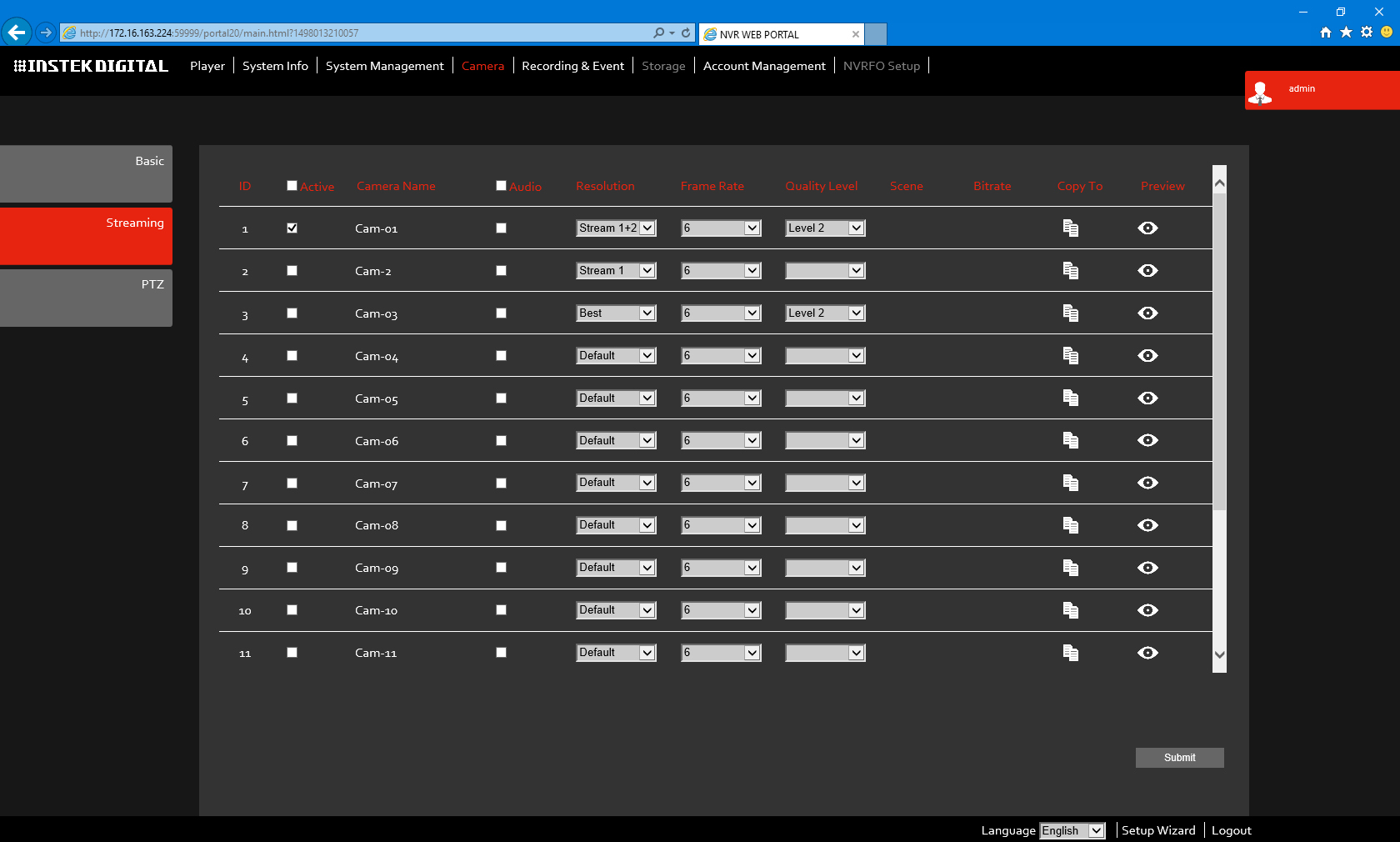
Task: Click the Submit button
Action: click(x=1179, y=758)
